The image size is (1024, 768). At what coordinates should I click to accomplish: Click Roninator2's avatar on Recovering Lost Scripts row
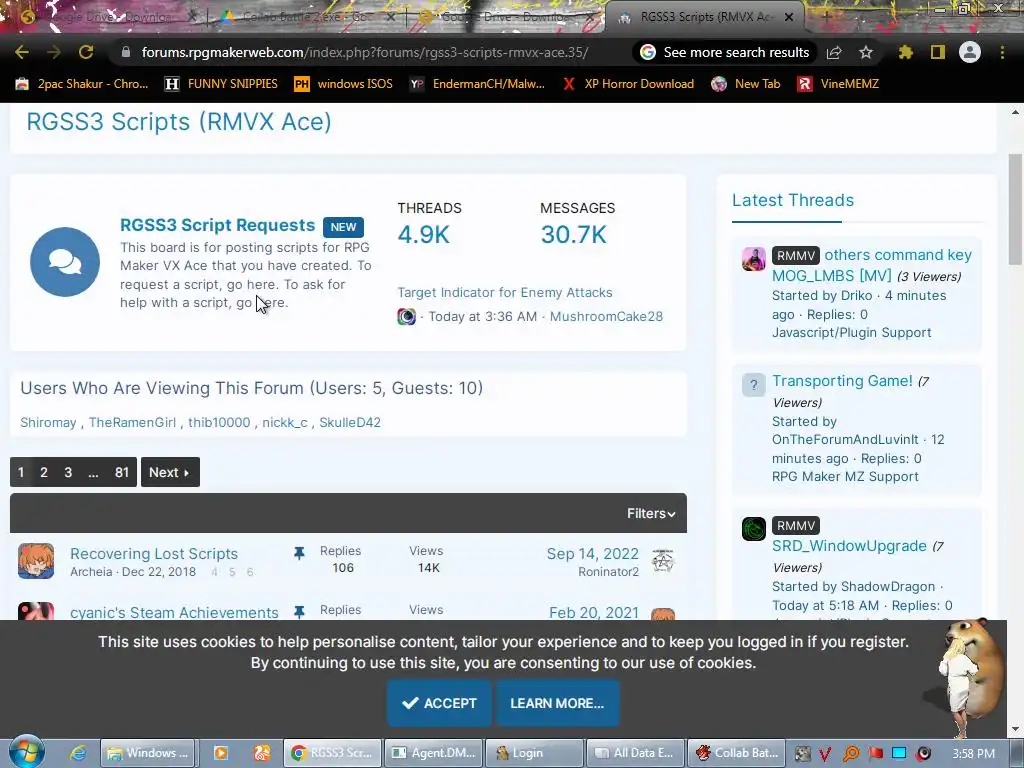tap(663, 560)
